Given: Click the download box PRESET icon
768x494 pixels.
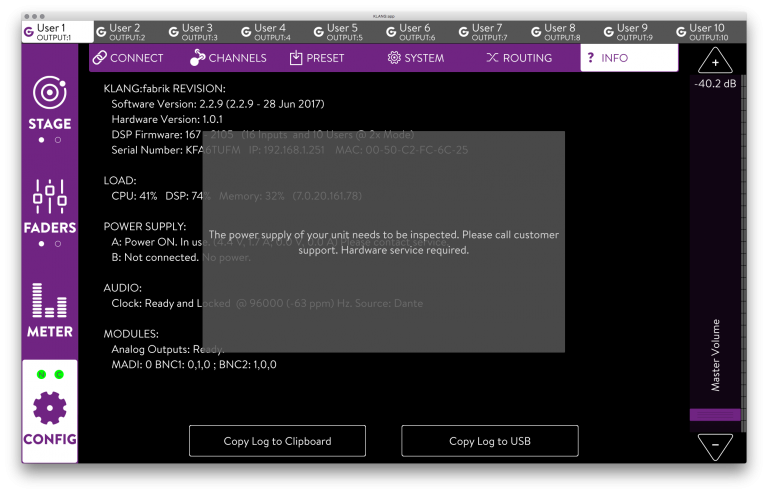Looking at the screenshot, I should click(296, 58).
